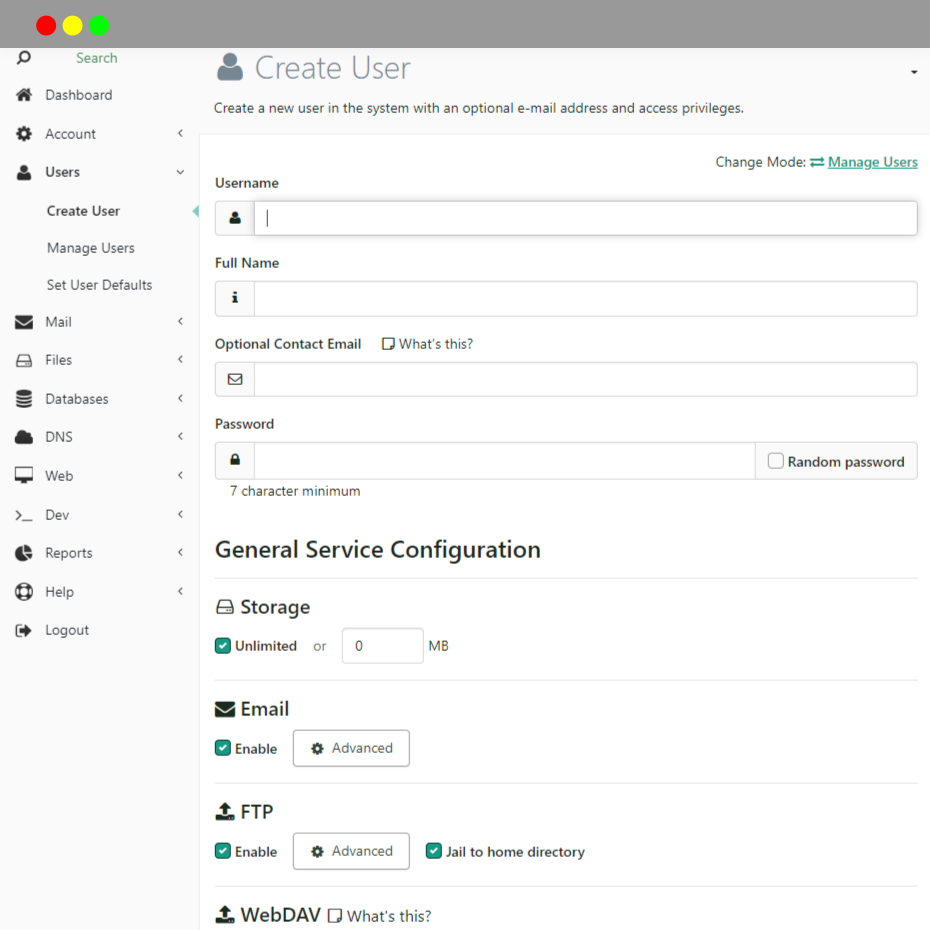Open the Email Advanced button

click(351, 748)
